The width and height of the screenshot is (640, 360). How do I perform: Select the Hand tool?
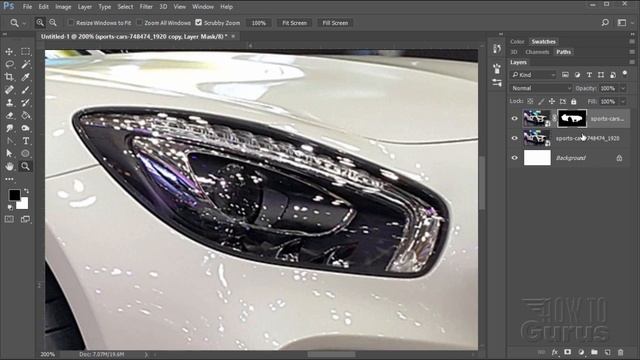9,166
